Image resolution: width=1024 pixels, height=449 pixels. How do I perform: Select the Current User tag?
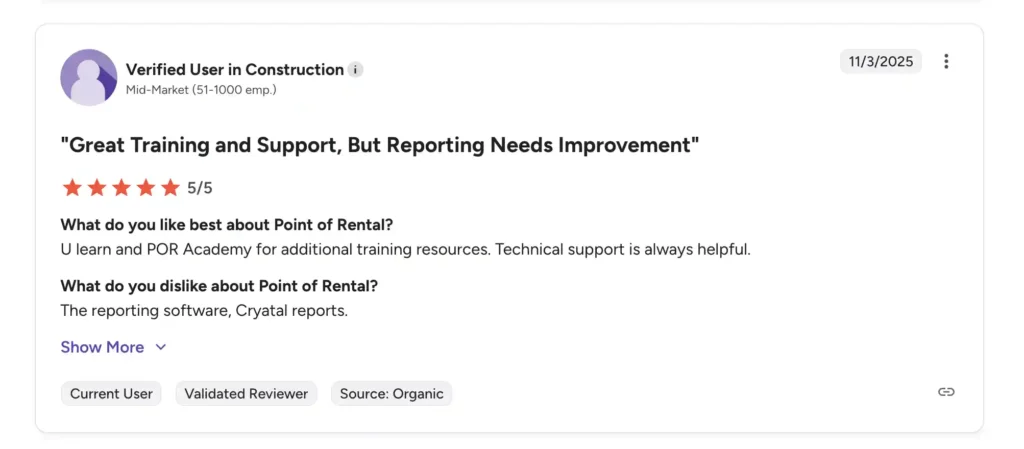click(111, 394)
